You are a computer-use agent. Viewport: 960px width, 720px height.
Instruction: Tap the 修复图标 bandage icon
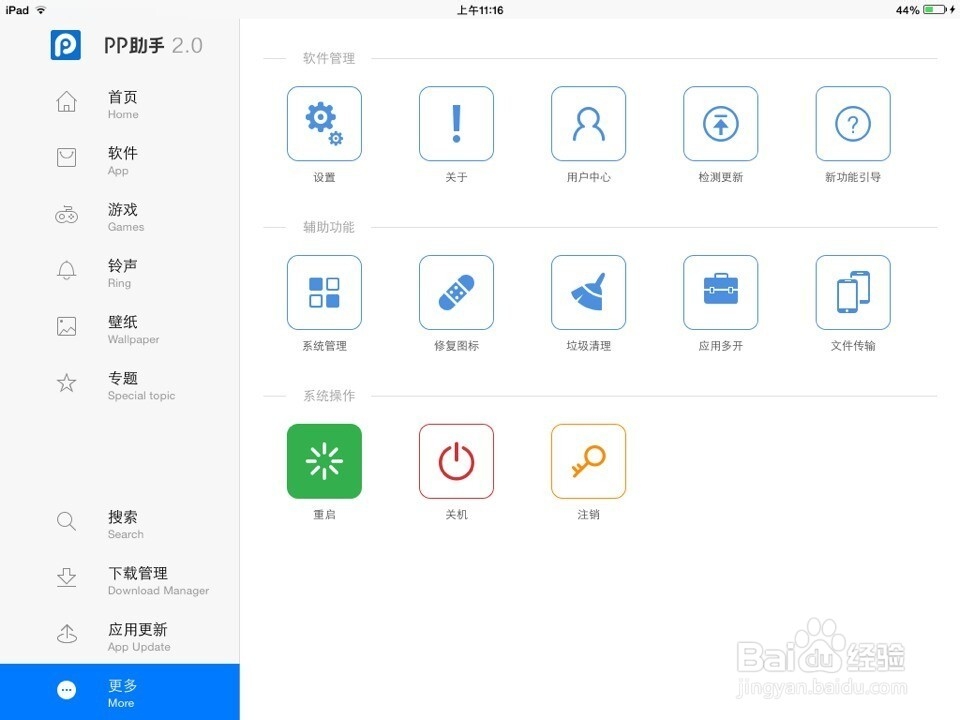[x=456, y=293]
